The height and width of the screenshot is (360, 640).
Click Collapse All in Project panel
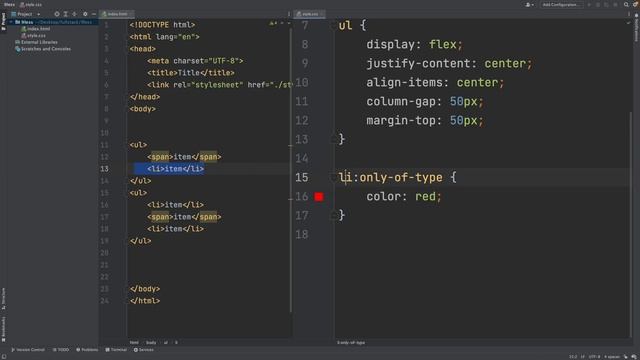(74, 14)
